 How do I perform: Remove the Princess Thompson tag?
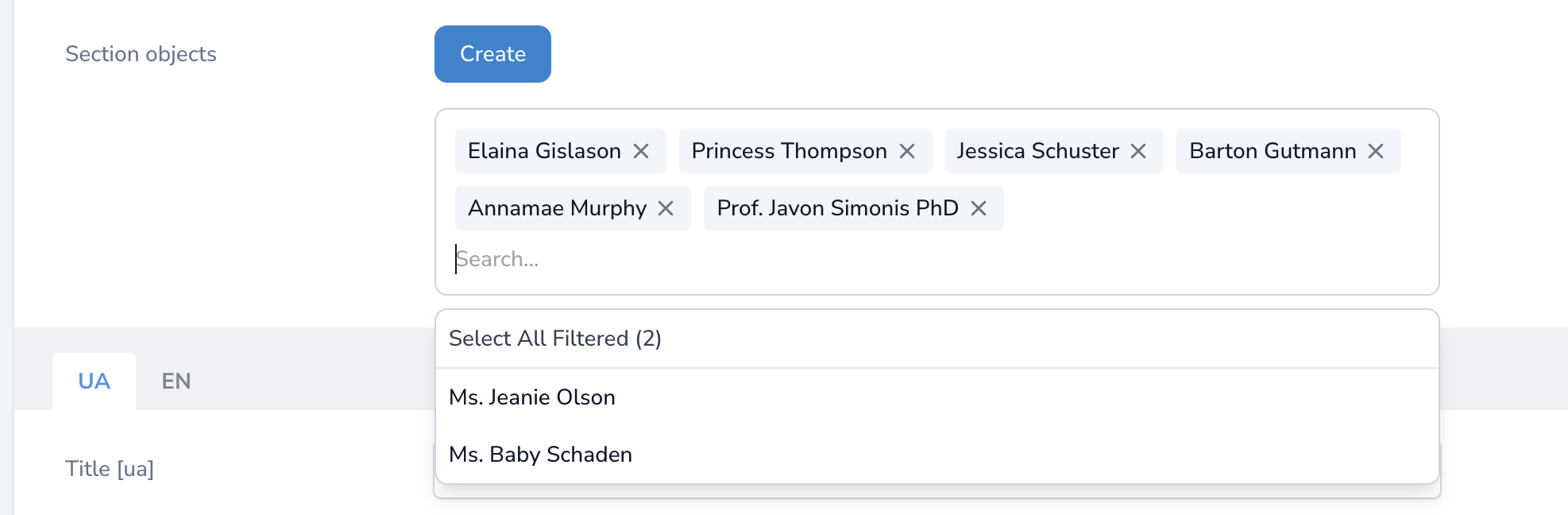tap(907, 151)
